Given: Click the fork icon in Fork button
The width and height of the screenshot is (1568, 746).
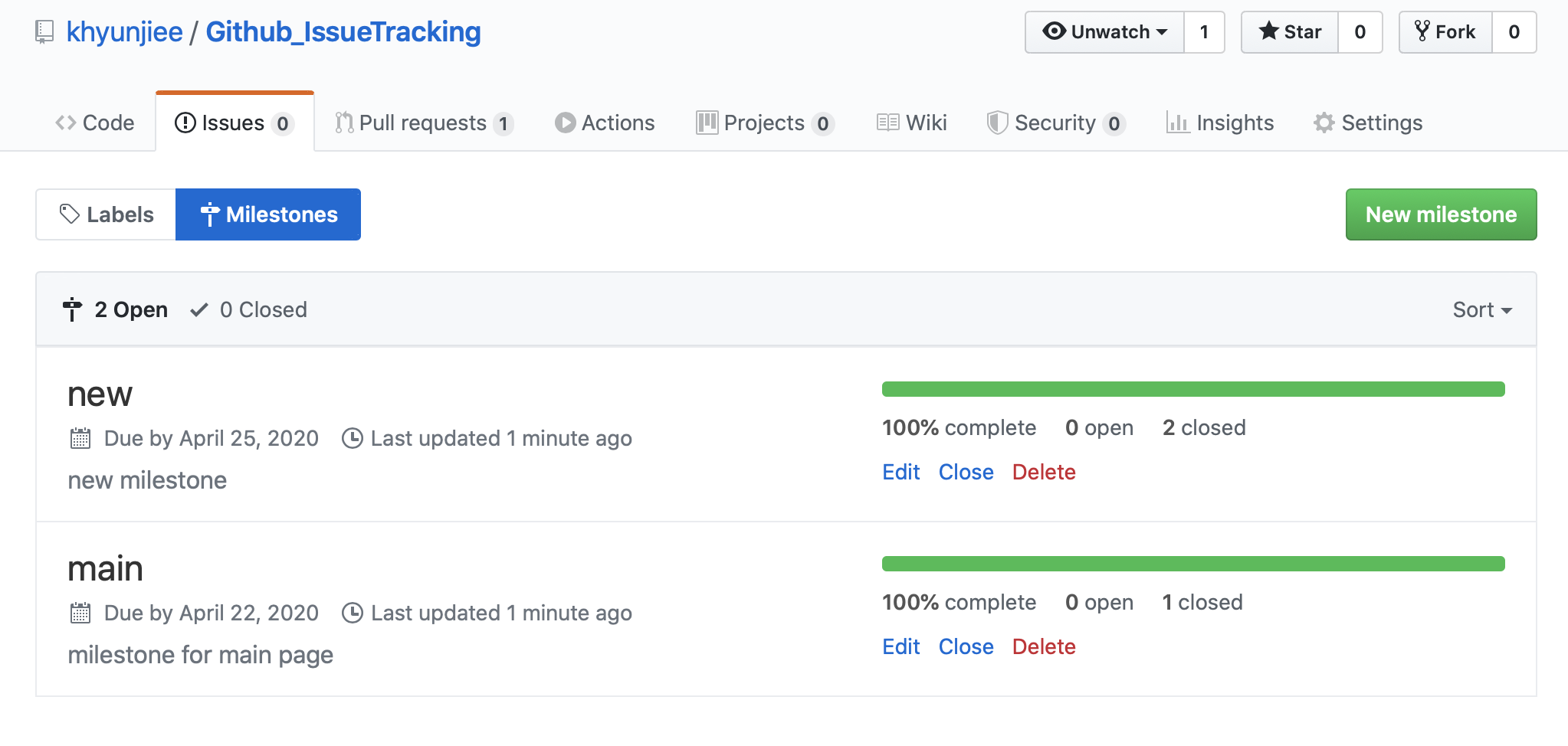Looking at the screenshot, I should click(x=1422, y=31).
